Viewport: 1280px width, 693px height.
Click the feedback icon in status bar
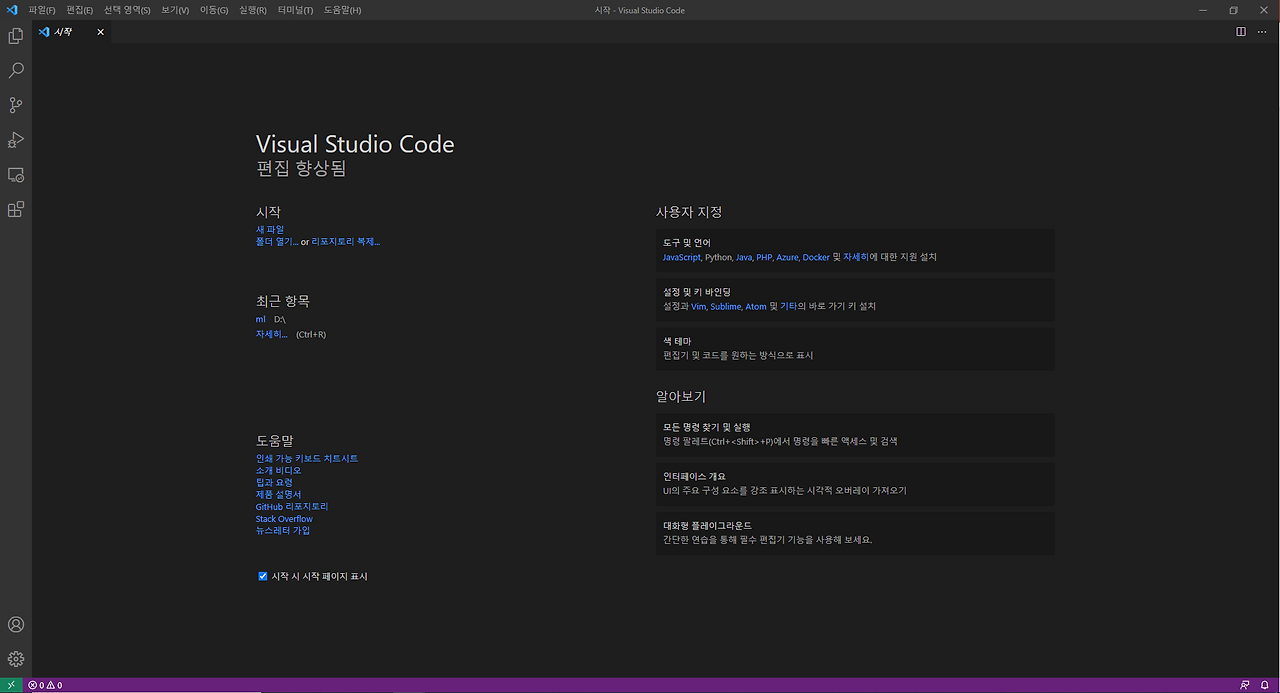point(1245,685)
